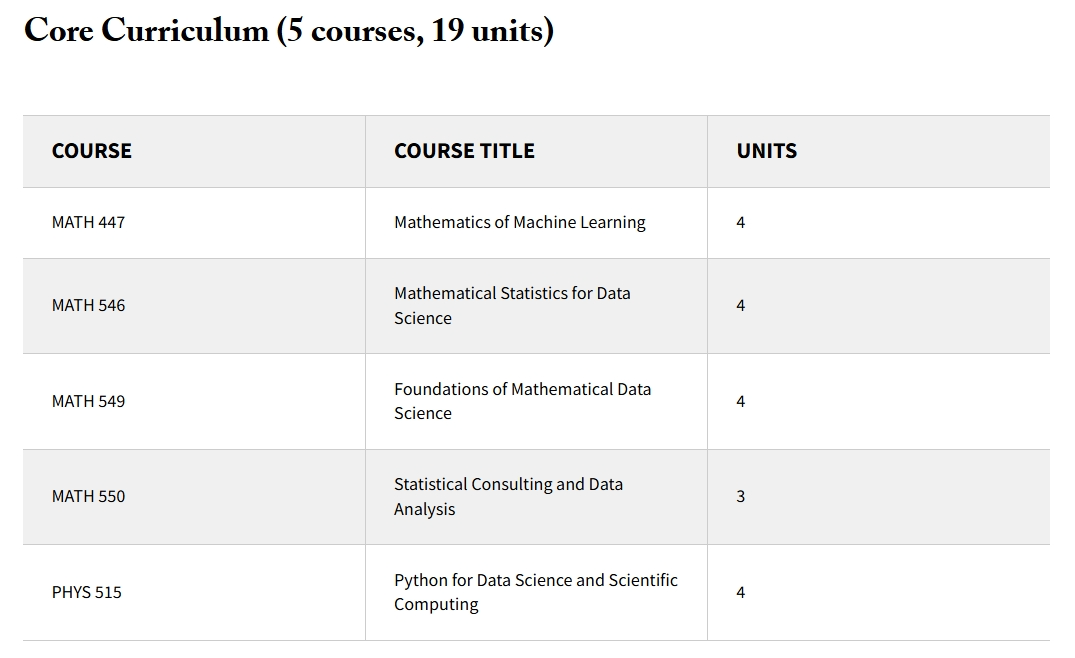Select the PHYS 515 course code
The height and width of the screenshot is (658, 1075).
[x=87, y=592]
